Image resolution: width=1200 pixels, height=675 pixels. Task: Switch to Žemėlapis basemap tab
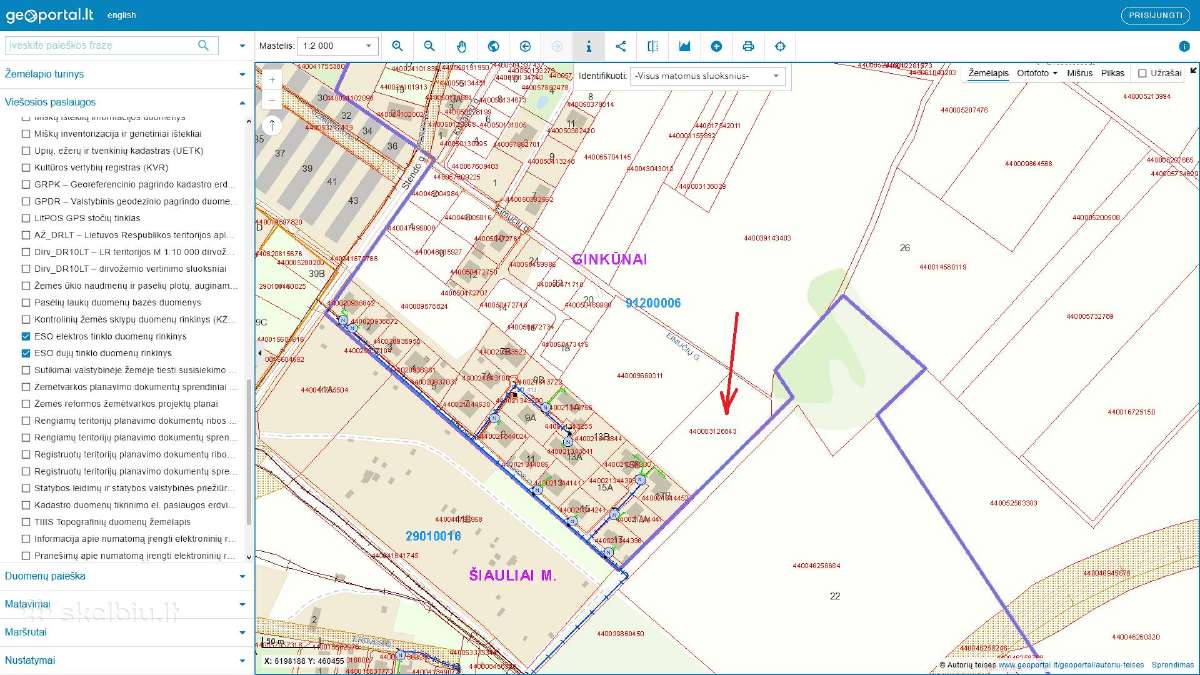coord(988,73)
